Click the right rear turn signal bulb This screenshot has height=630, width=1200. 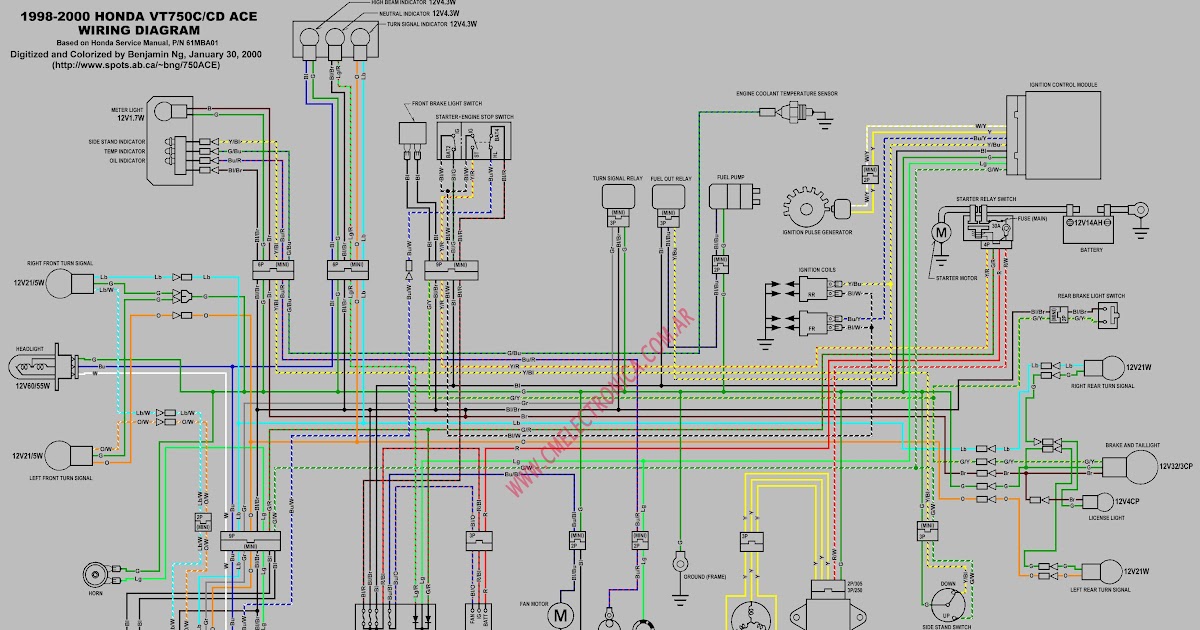click(1111, 368)
